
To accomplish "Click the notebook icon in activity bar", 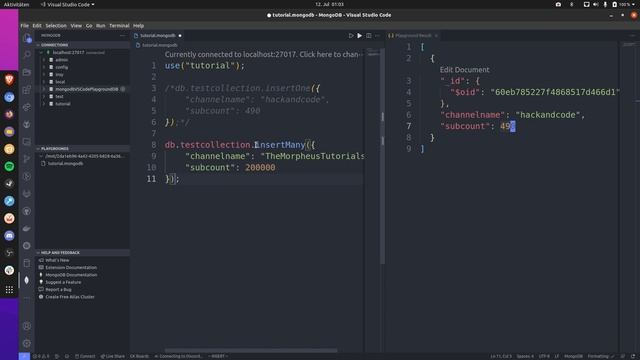I will point(27,263).
